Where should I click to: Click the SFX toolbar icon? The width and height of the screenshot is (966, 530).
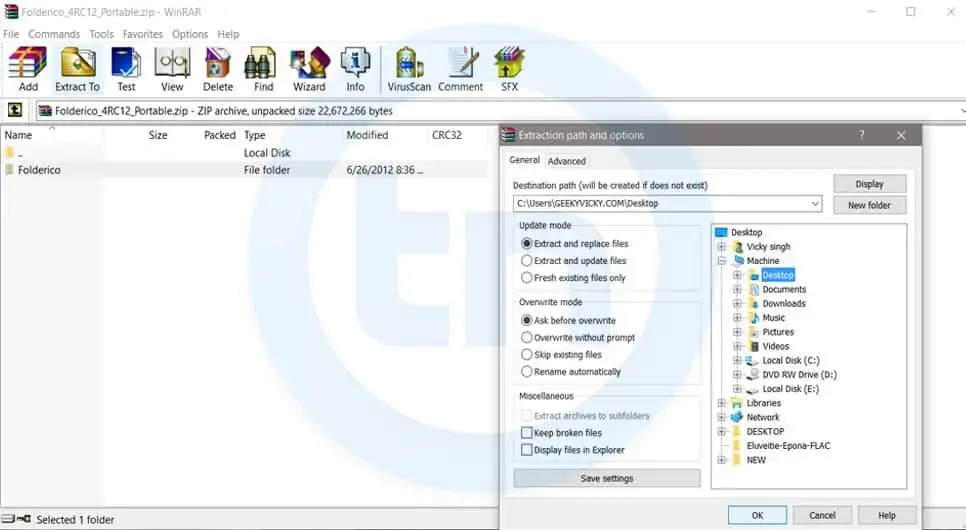coord(509,62)
